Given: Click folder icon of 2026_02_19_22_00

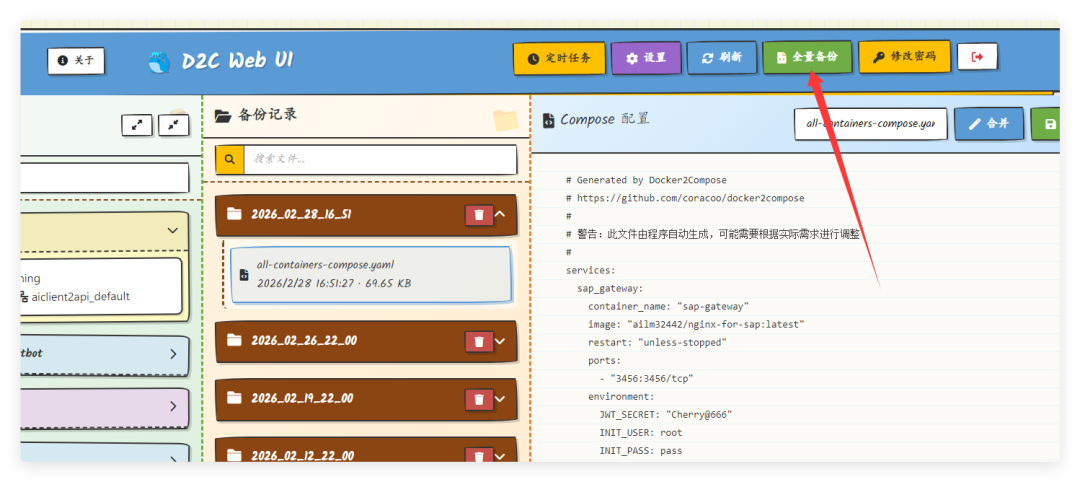Looking at the screenshot, I should coord(235,398).
